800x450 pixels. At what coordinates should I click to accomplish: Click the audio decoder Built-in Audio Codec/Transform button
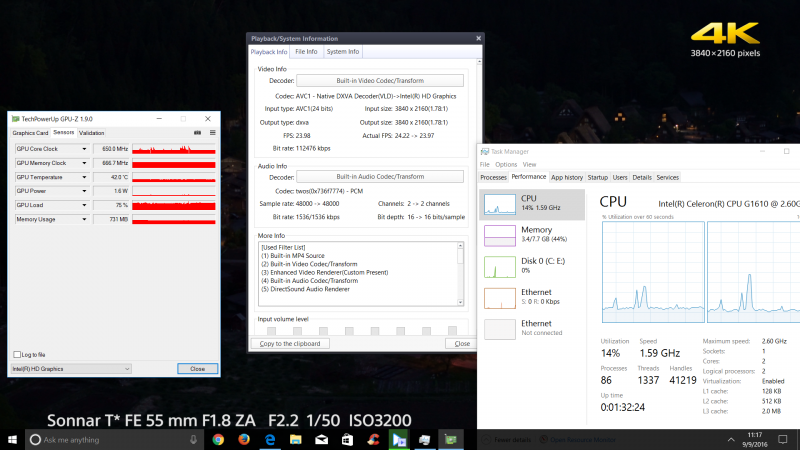380,177
